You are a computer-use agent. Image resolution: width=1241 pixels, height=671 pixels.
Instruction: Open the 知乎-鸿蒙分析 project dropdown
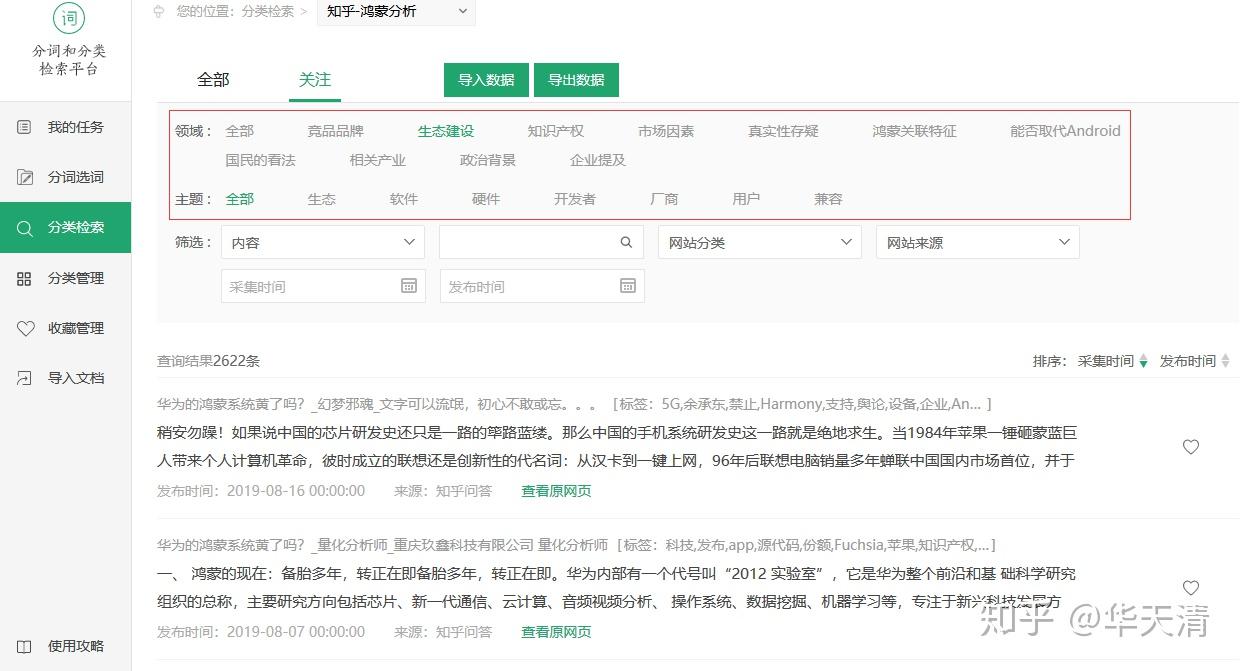pos(396,12)
